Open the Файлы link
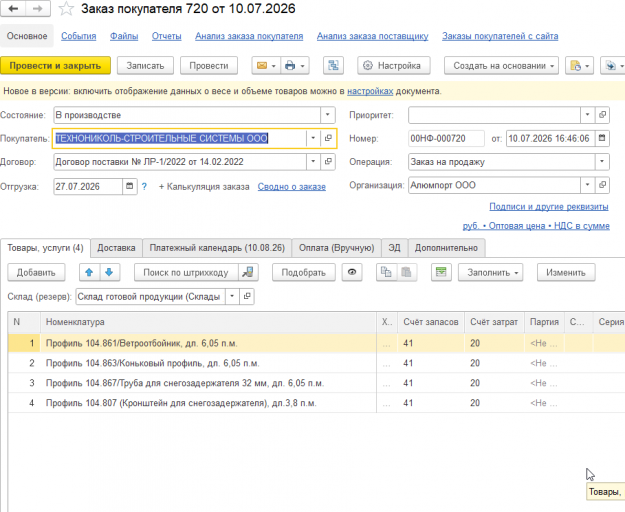625x512 pixels. 124,36
